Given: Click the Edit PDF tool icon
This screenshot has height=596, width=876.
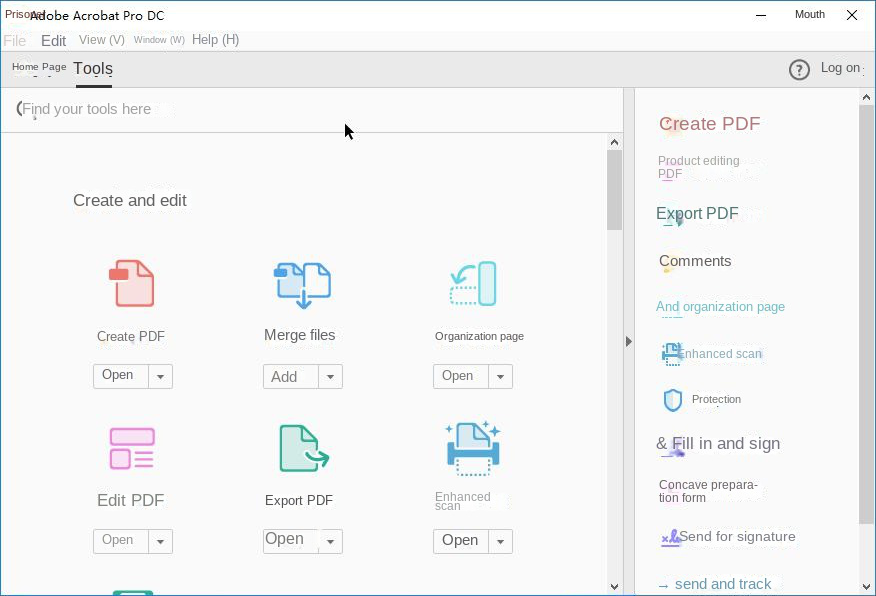Looking at the screenshot, I should 131,448.
